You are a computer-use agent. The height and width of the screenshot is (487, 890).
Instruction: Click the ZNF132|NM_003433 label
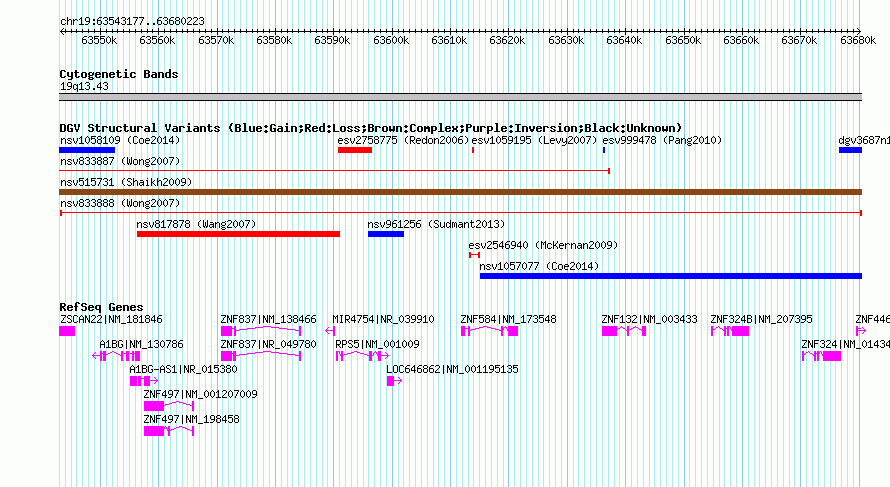(x=650, y=320)
